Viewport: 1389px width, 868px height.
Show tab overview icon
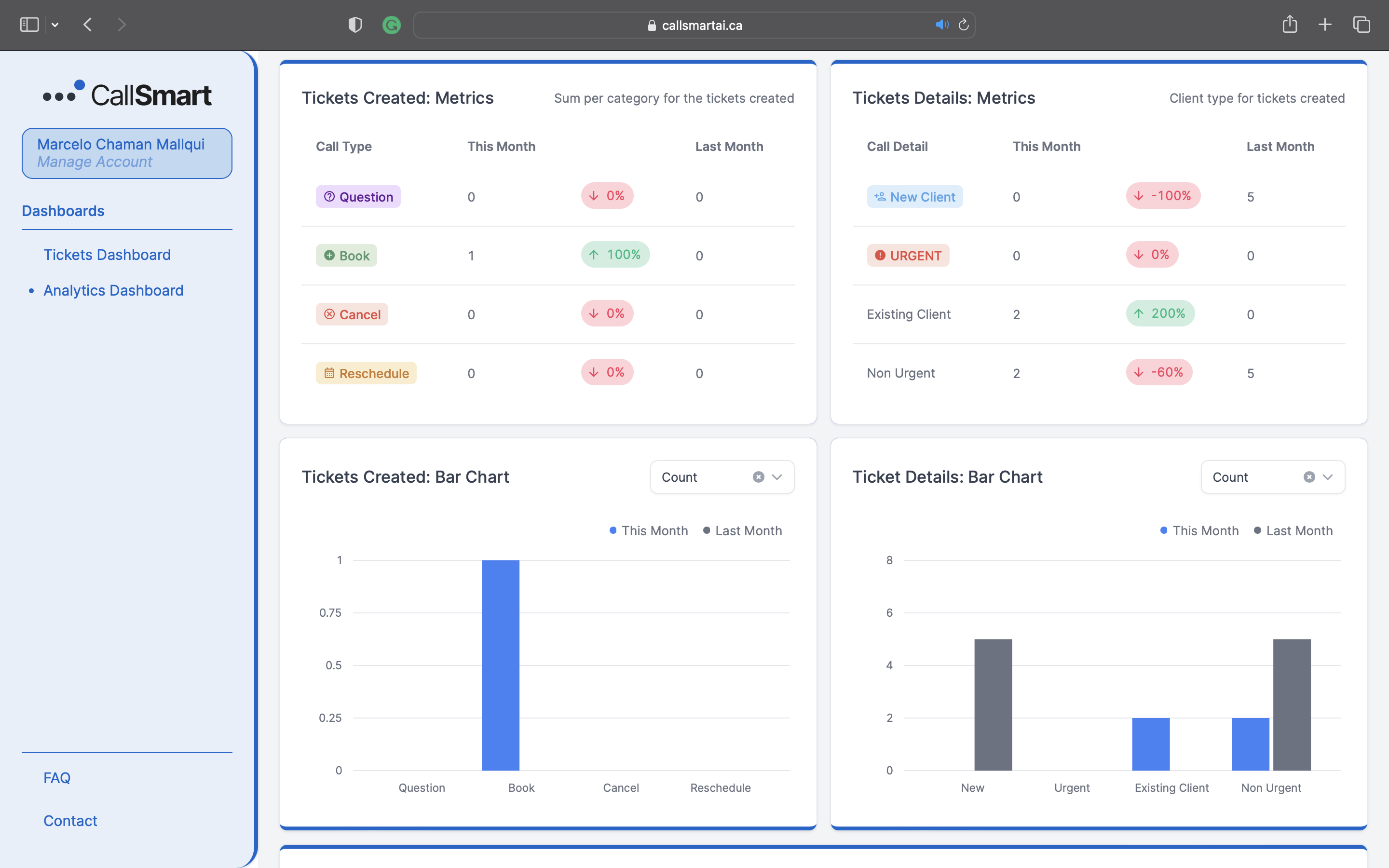[1362, 25]
